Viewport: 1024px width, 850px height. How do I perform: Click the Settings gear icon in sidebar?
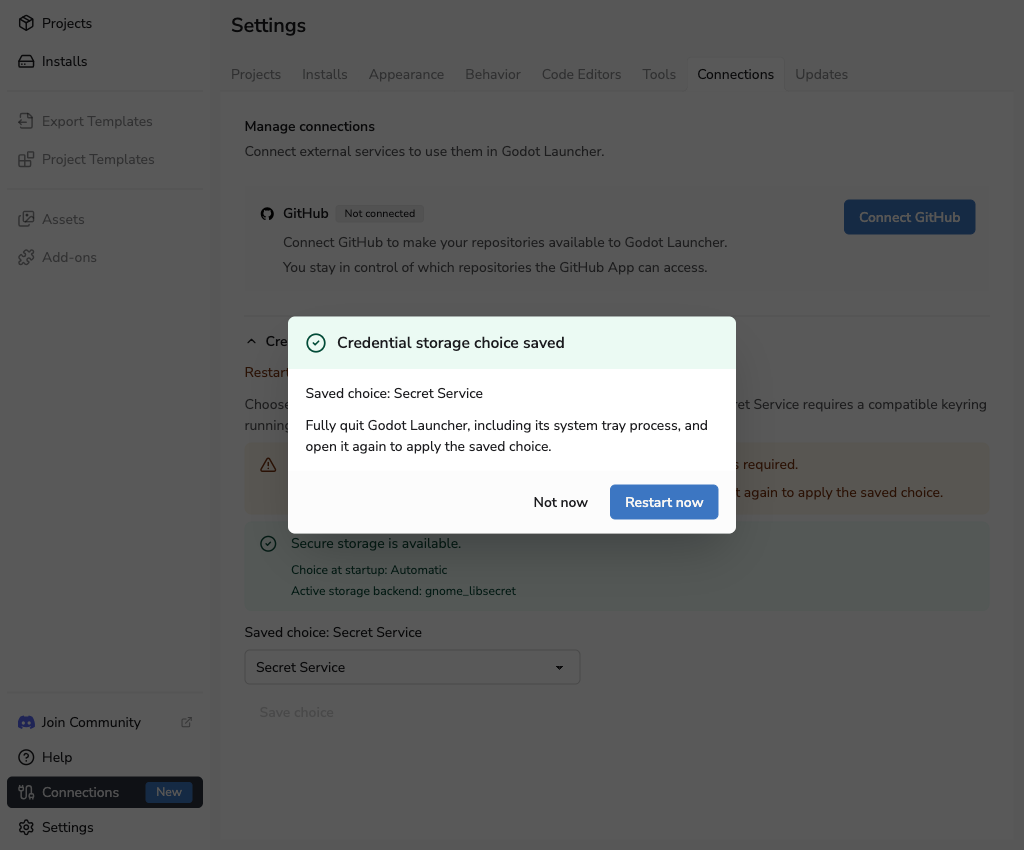point(26,827)
